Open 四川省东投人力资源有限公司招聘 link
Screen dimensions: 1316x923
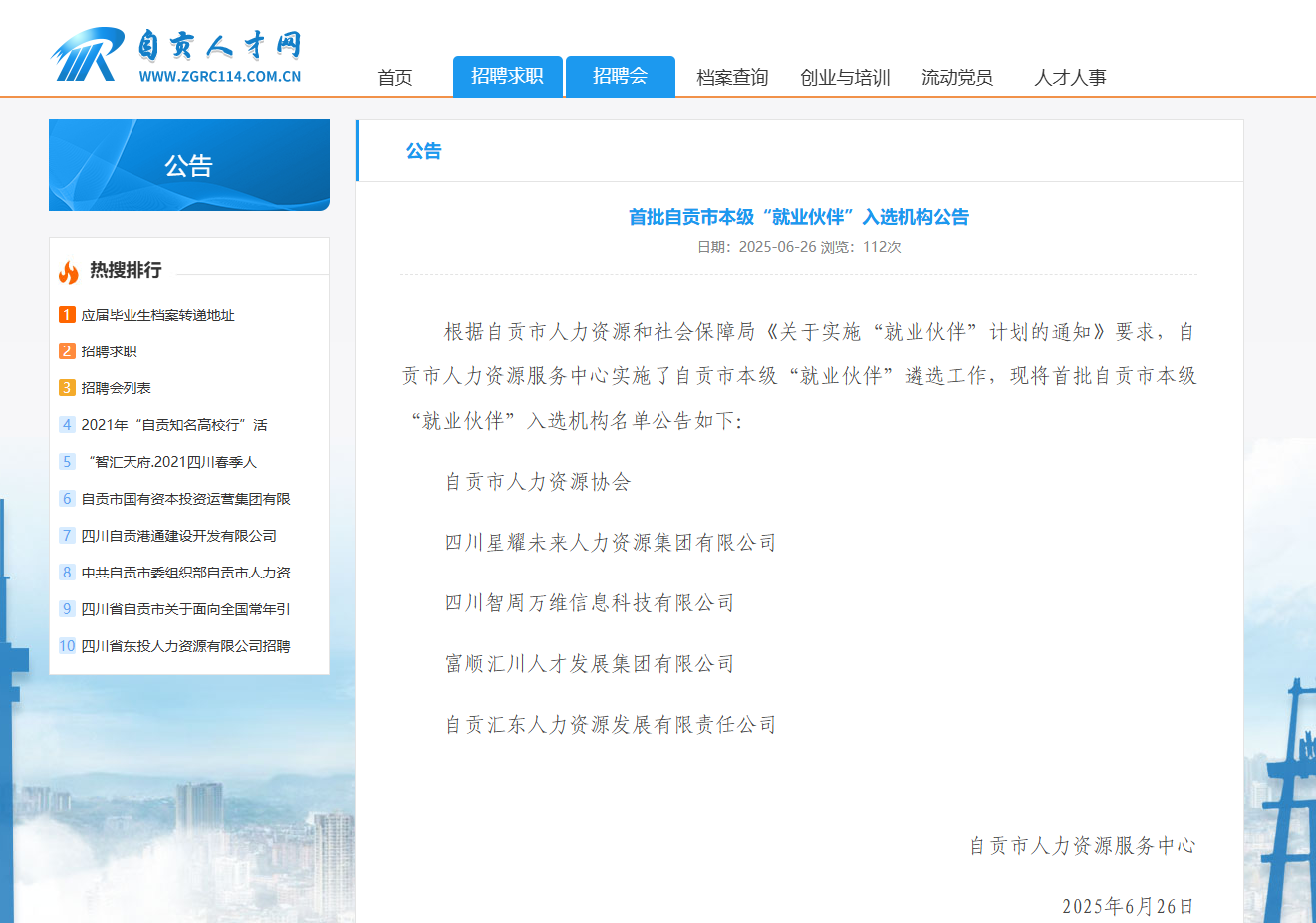185,646
